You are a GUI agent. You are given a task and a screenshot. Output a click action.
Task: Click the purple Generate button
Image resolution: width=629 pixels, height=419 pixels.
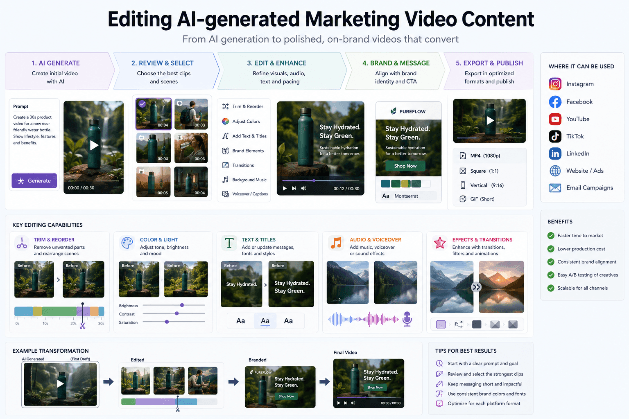click(34, 181)
